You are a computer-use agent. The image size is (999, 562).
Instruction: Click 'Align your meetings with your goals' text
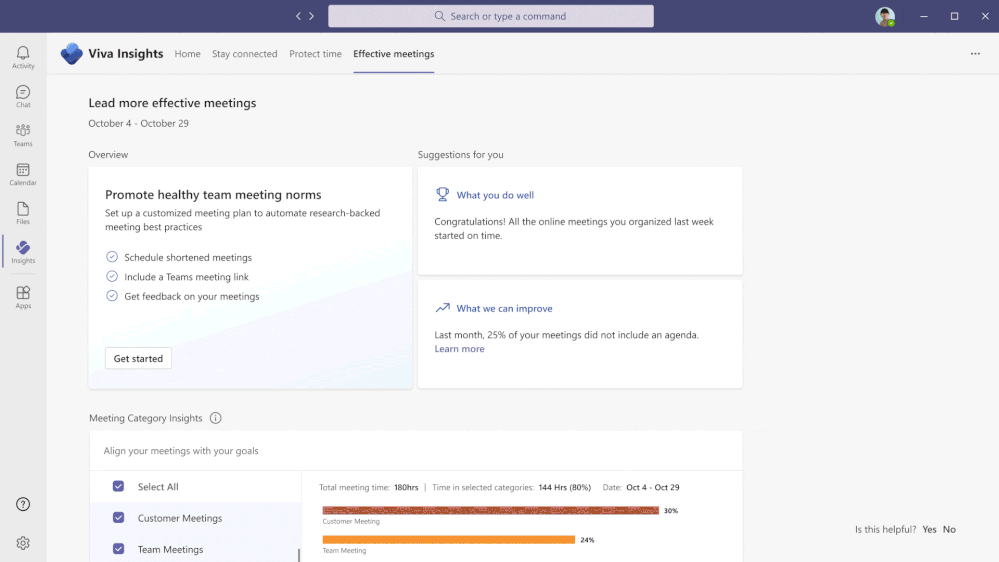coord(181,450)
